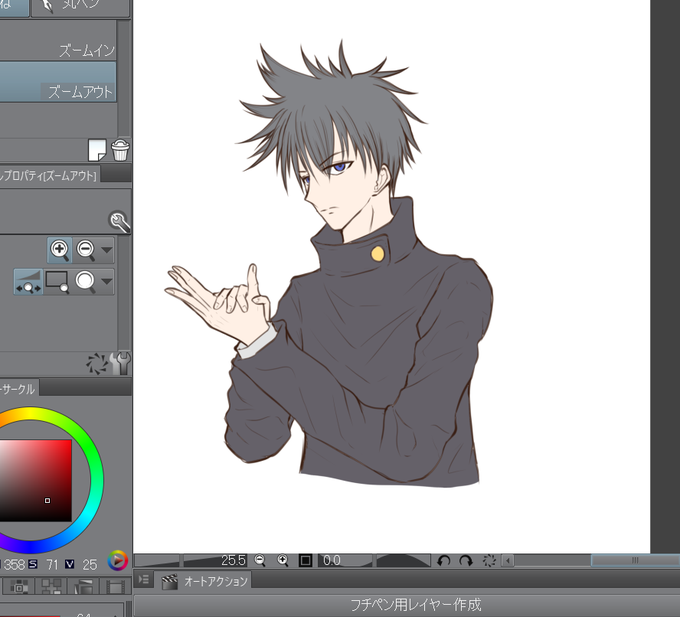
Task: Rotate canvas right with the clockwise arrow
Action: (x=466, y=561)
